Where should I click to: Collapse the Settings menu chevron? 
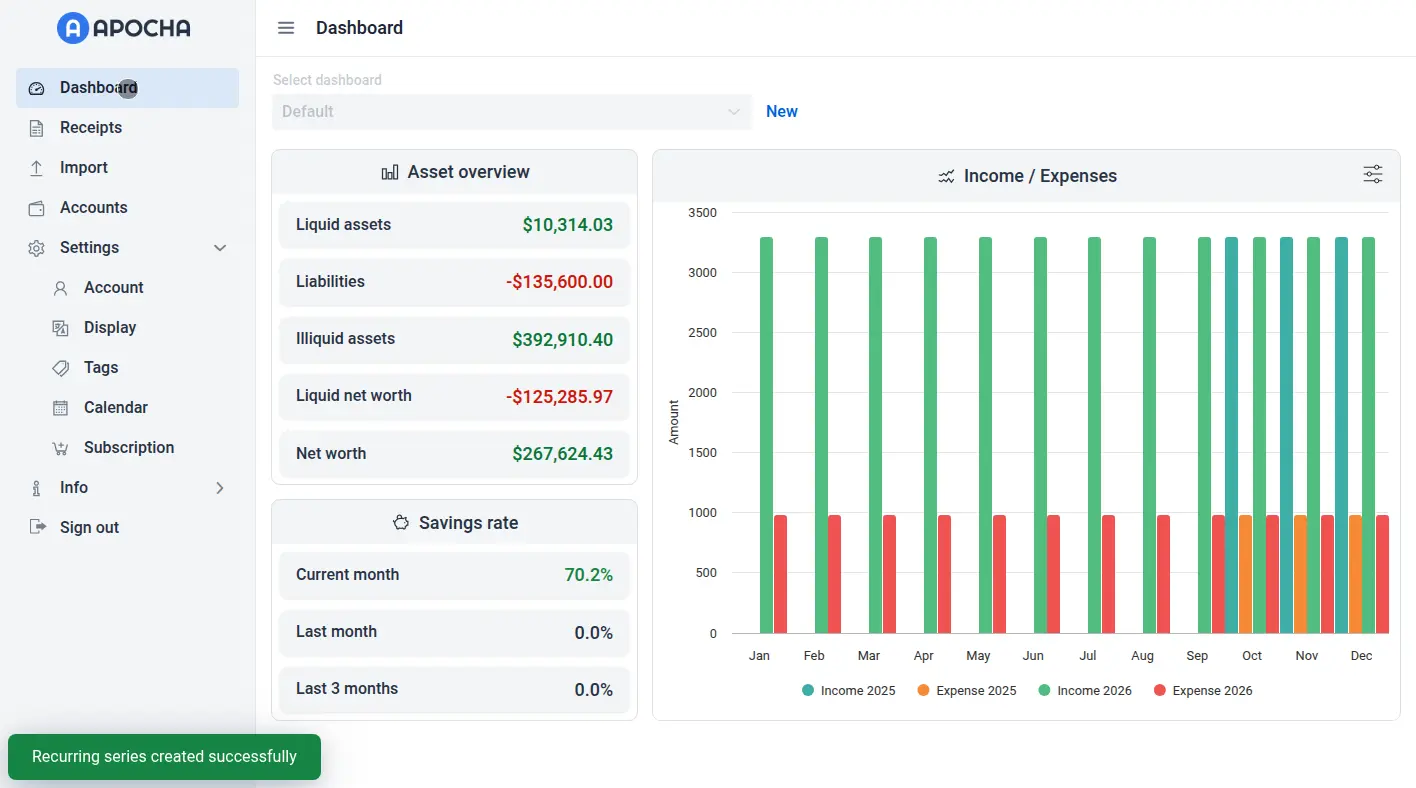pos(220,248)
